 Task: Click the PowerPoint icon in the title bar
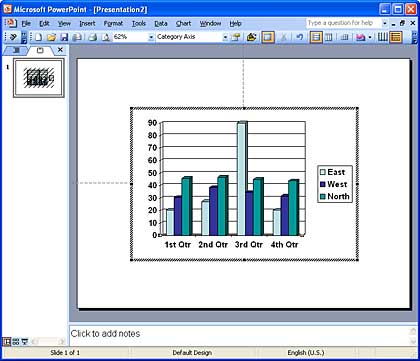point(7,9)
